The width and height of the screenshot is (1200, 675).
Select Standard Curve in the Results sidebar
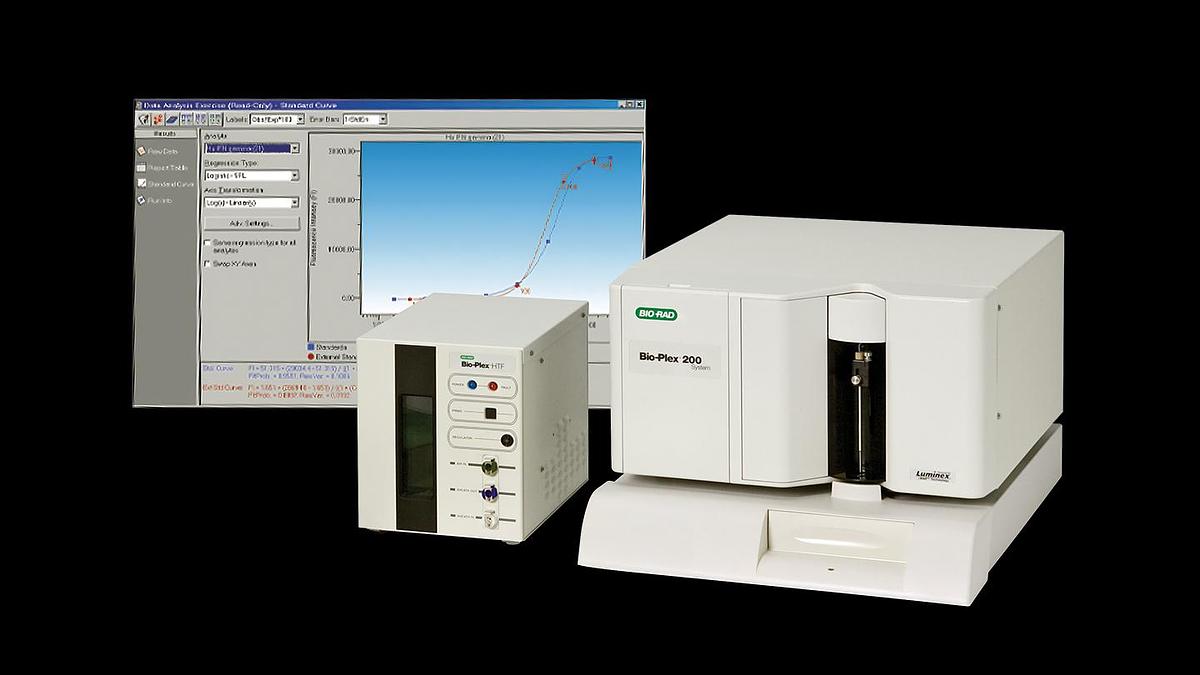click(x=165, y=184)
